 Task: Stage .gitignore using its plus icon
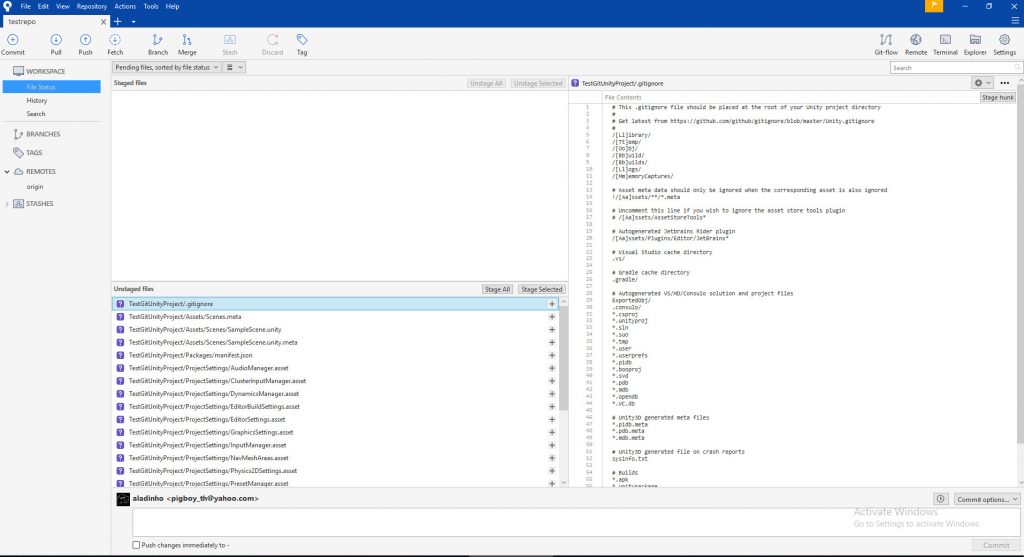point(552,304)
